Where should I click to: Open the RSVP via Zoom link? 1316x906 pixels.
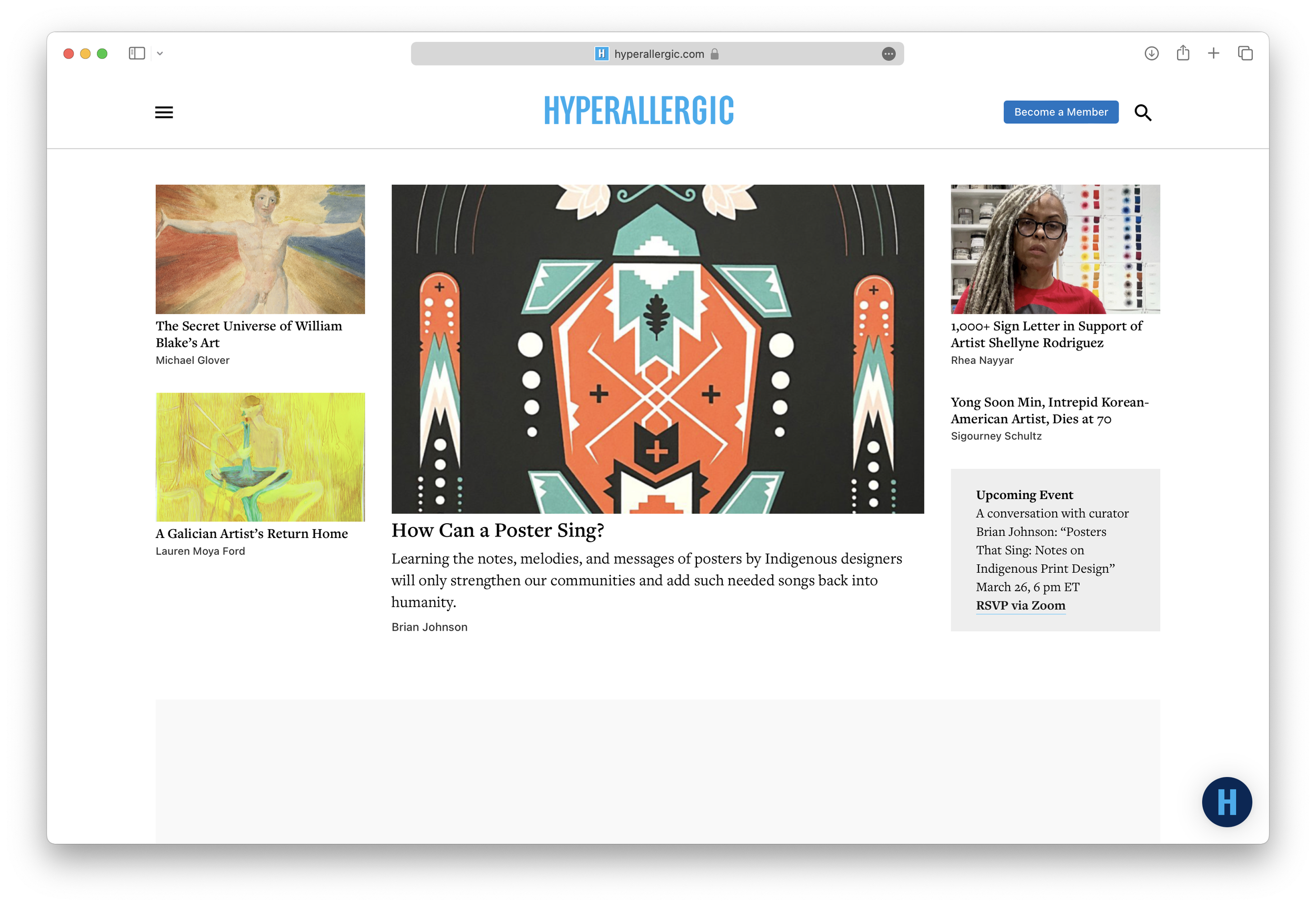point(1020,605)
